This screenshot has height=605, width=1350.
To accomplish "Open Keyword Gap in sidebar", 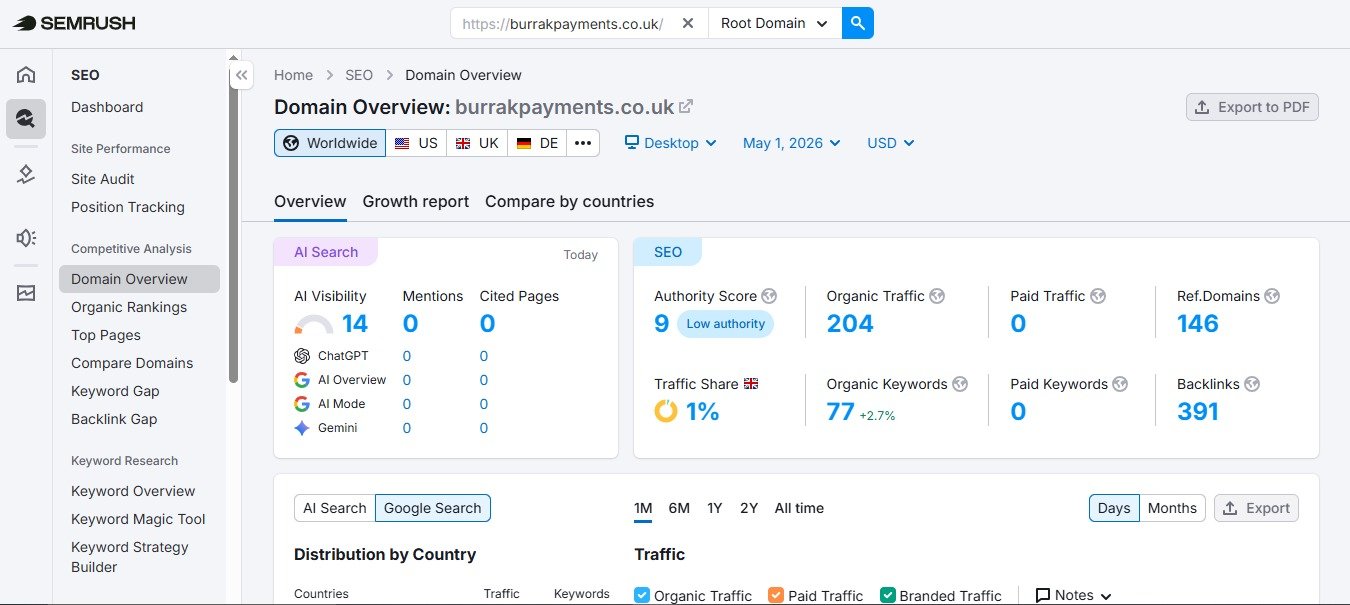I will (115, 391).
